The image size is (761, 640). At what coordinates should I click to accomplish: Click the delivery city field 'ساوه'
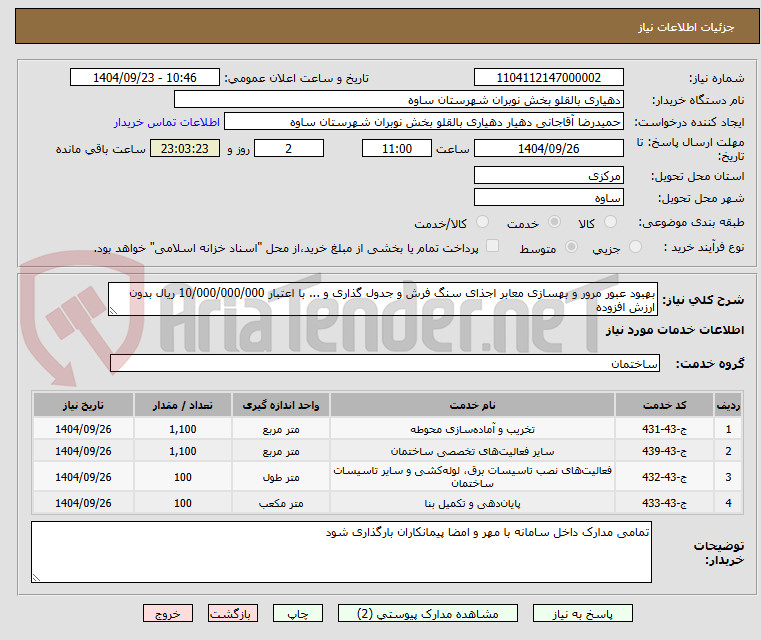[x=548, y=197]
